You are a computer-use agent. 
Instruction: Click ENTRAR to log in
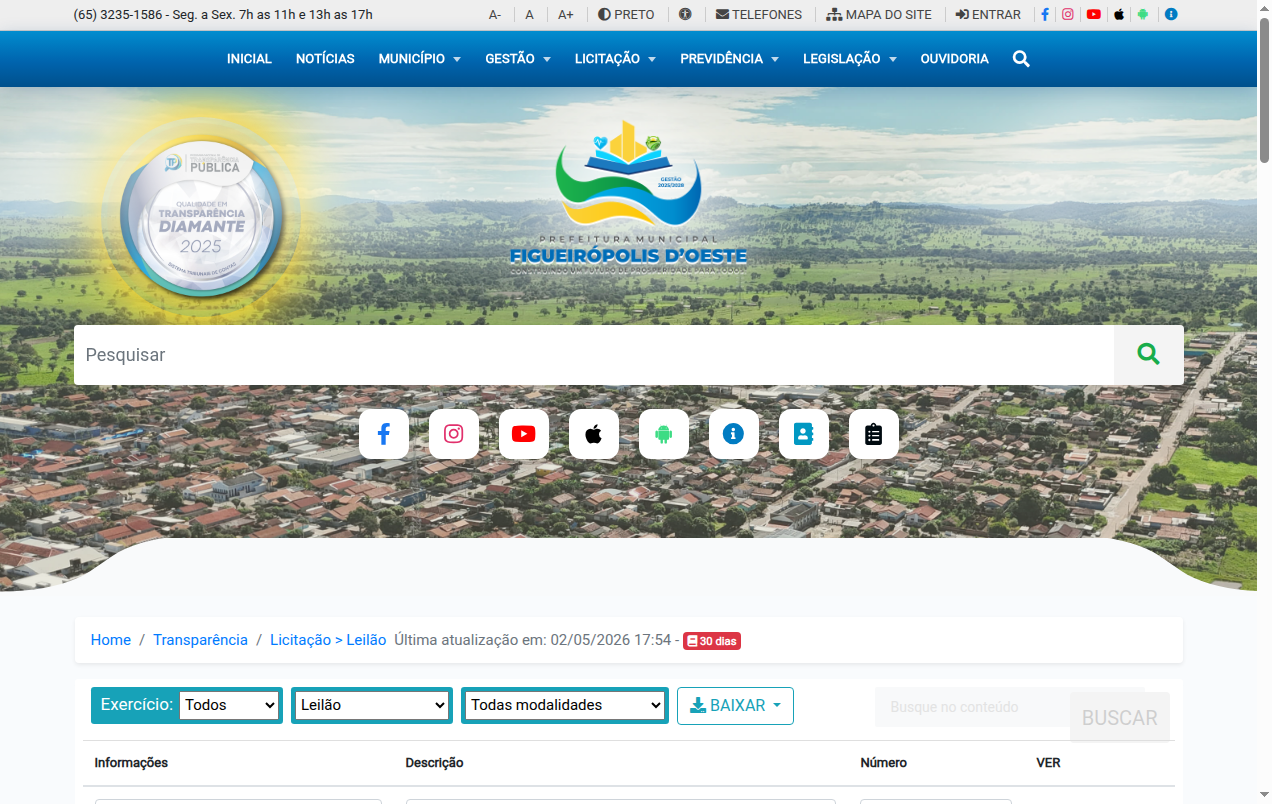tap(988, 15)
